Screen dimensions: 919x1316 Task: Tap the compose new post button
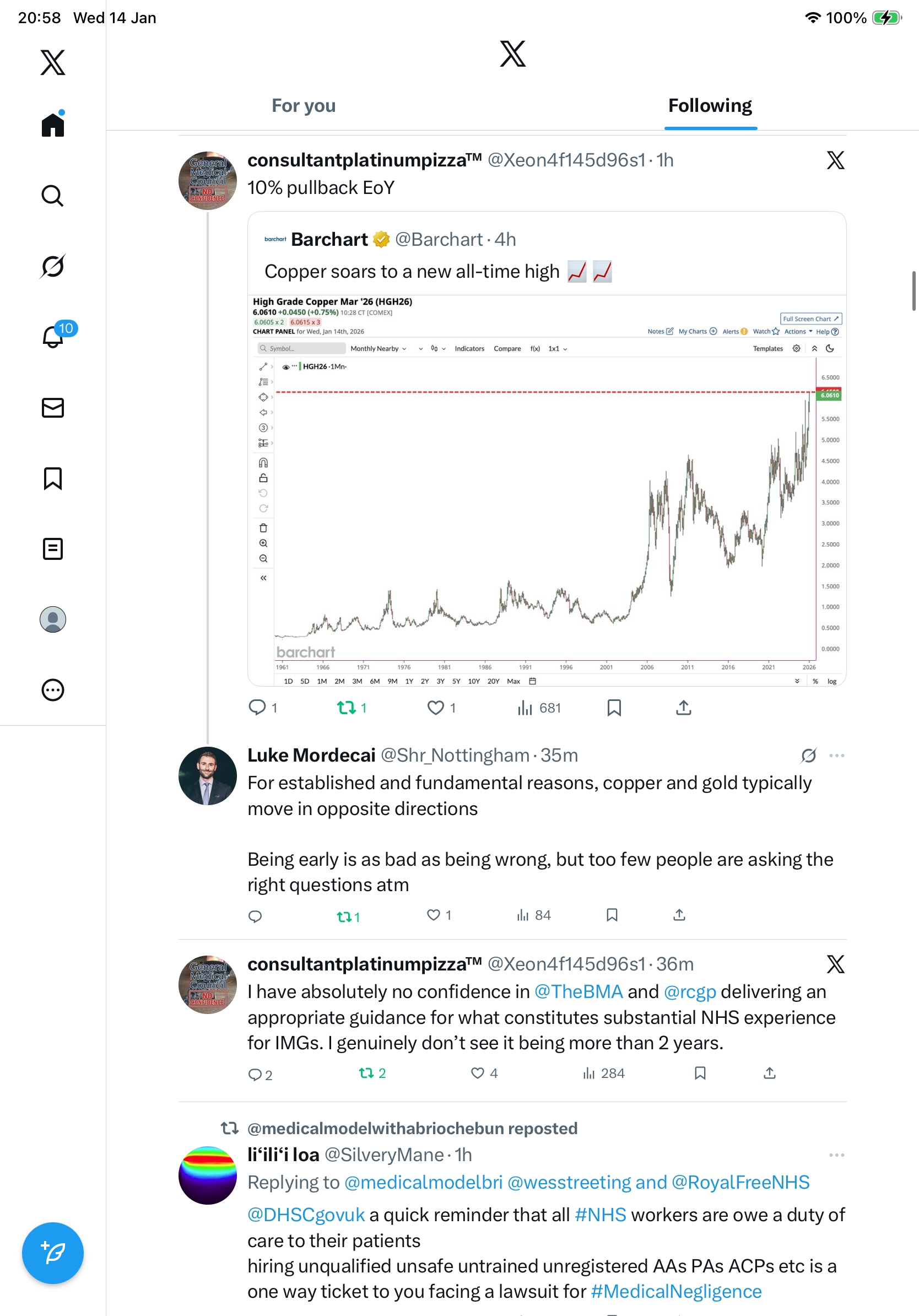(53, 1253)
